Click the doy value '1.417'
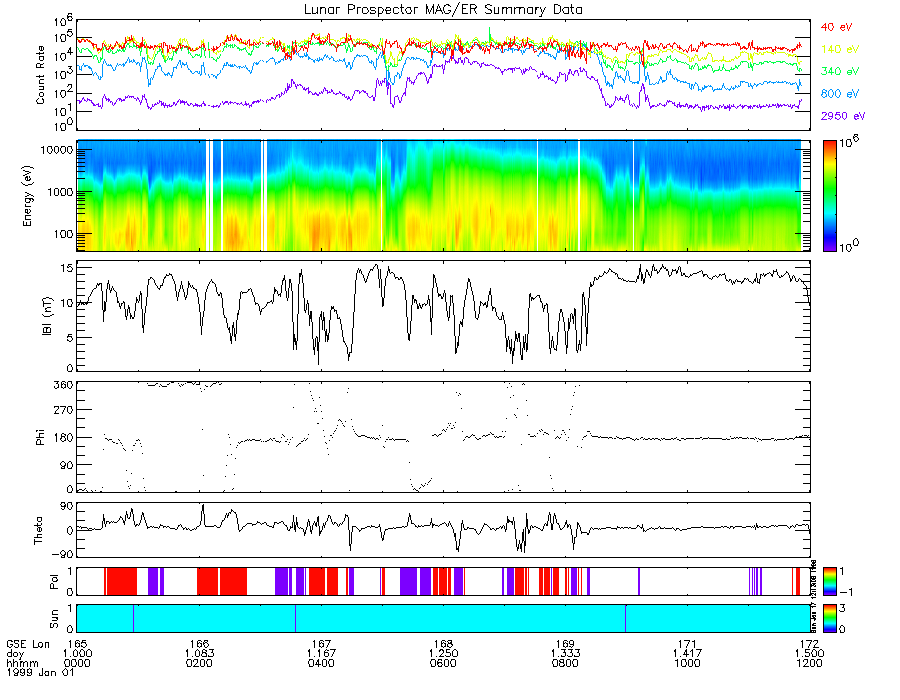The image size is (900, 700). coord(687,654)
